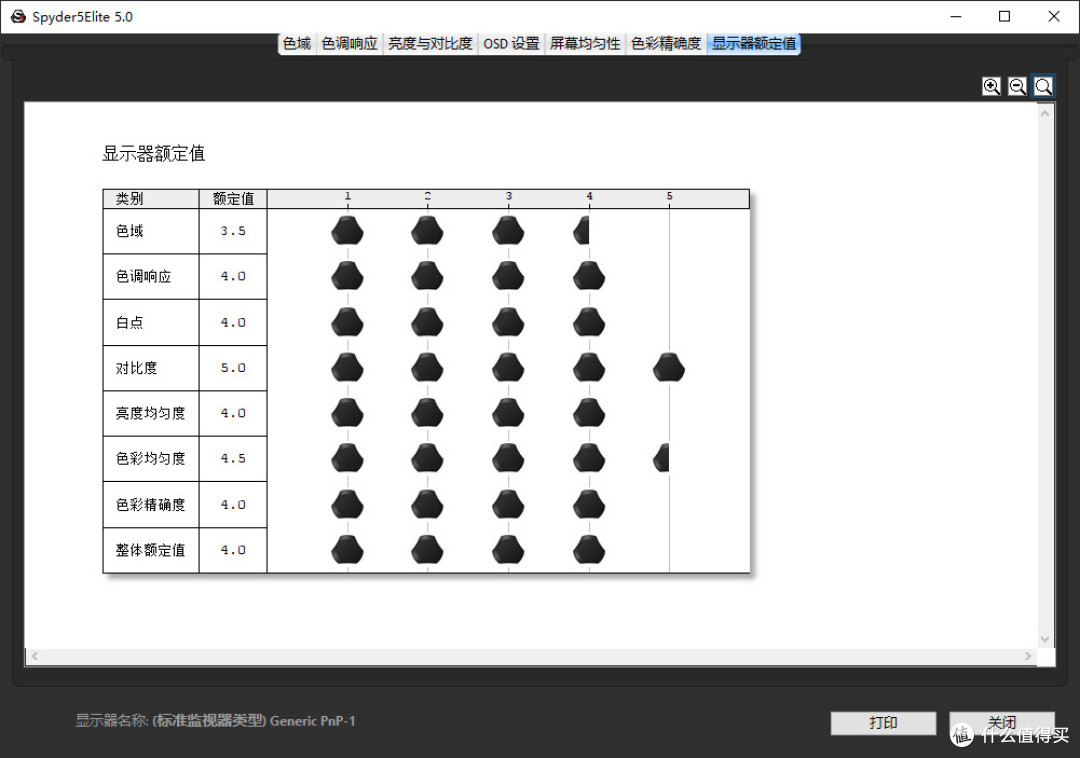The height and width of the screenshot is (758, 1080).
Task: Switch to the 色域 tab
Action: (297, 43)
